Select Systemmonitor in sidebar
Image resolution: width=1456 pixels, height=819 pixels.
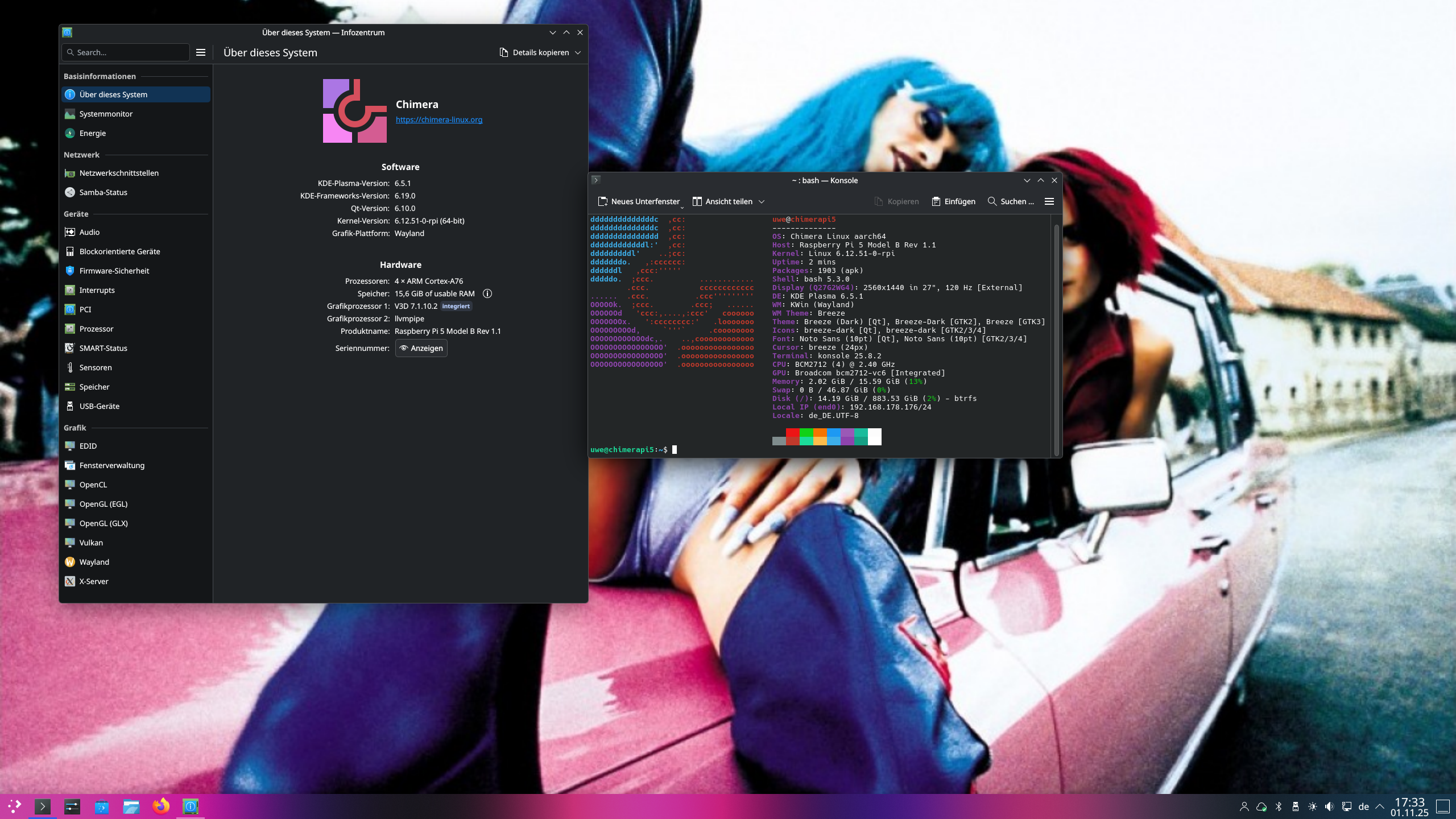click(x=106, y=114)
